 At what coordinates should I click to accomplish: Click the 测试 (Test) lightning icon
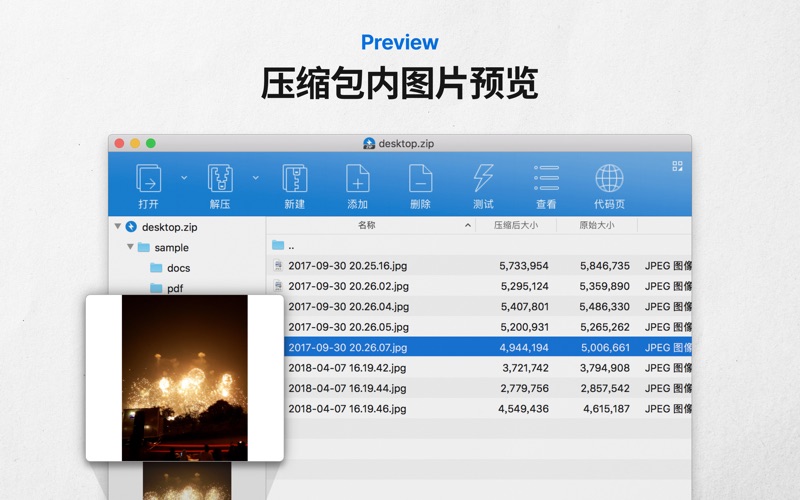pos(483,178)
